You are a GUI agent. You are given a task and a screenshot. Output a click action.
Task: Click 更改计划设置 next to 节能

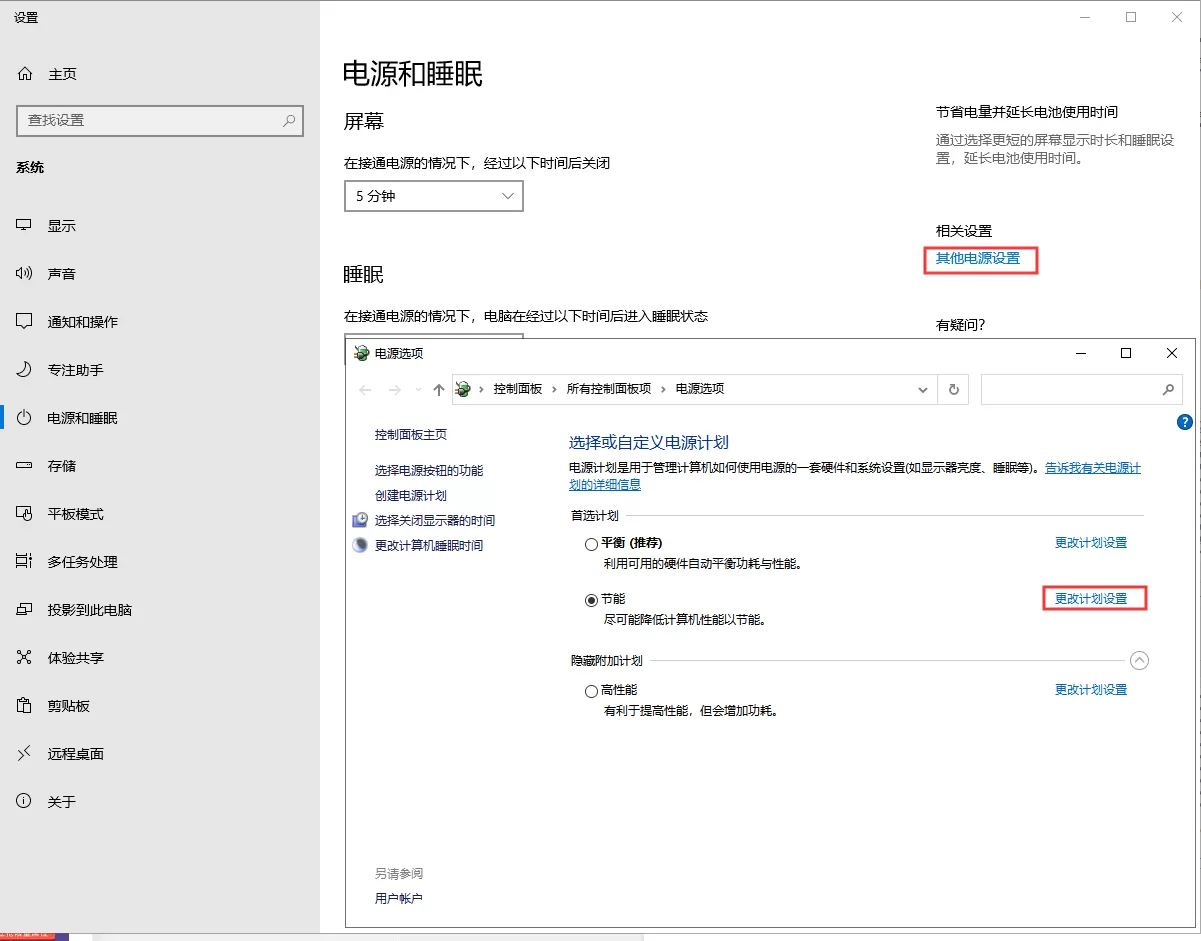click(x=1093, y=598)
